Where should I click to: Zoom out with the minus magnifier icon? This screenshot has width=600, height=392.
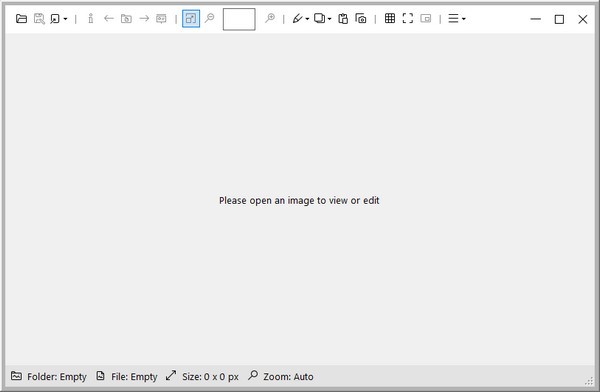point(209,18)
